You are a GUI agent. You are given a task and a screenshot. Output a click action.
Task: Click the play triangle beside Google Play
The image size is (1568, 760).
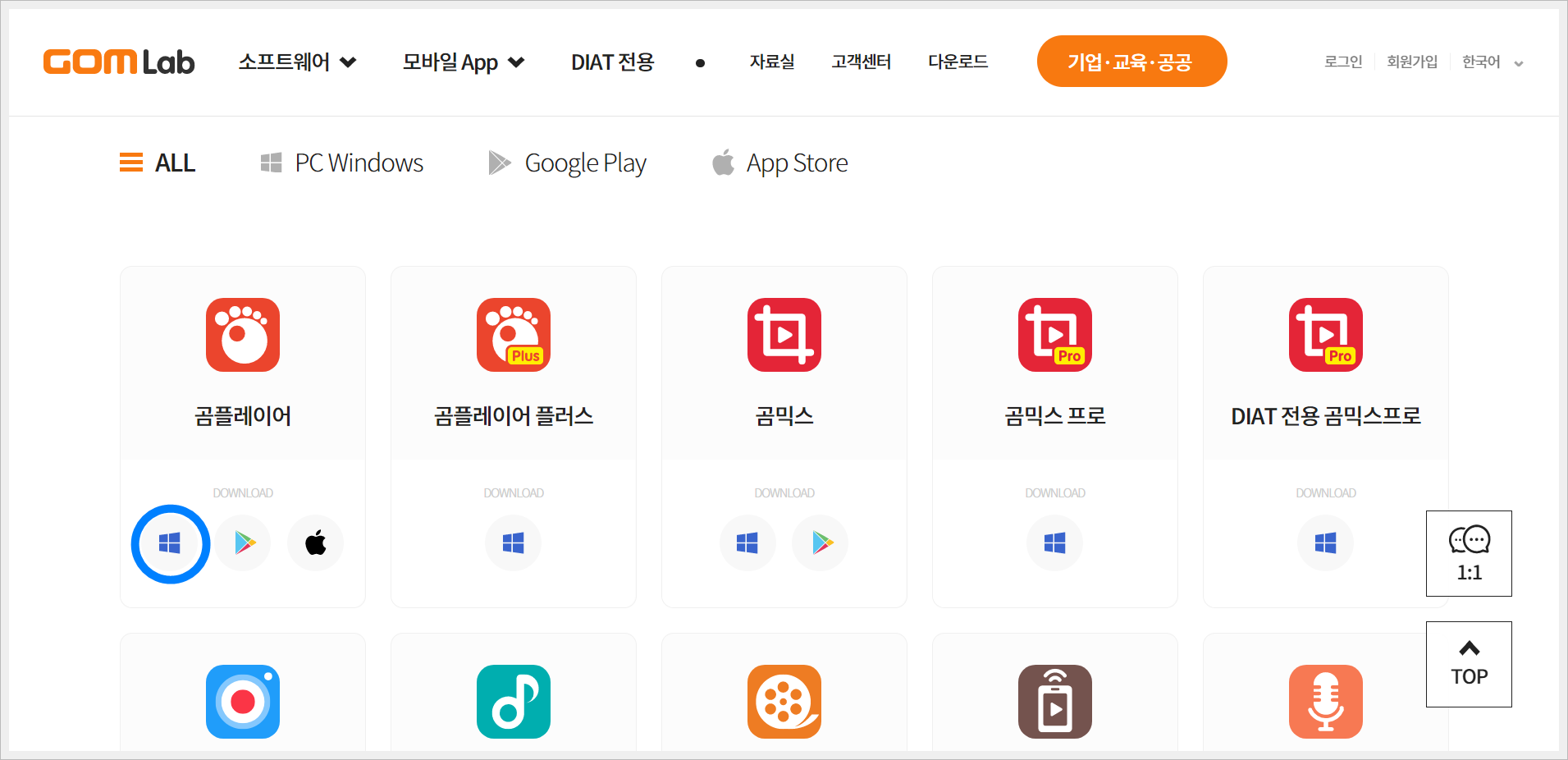pyautogui.click(x=500, y=163)
